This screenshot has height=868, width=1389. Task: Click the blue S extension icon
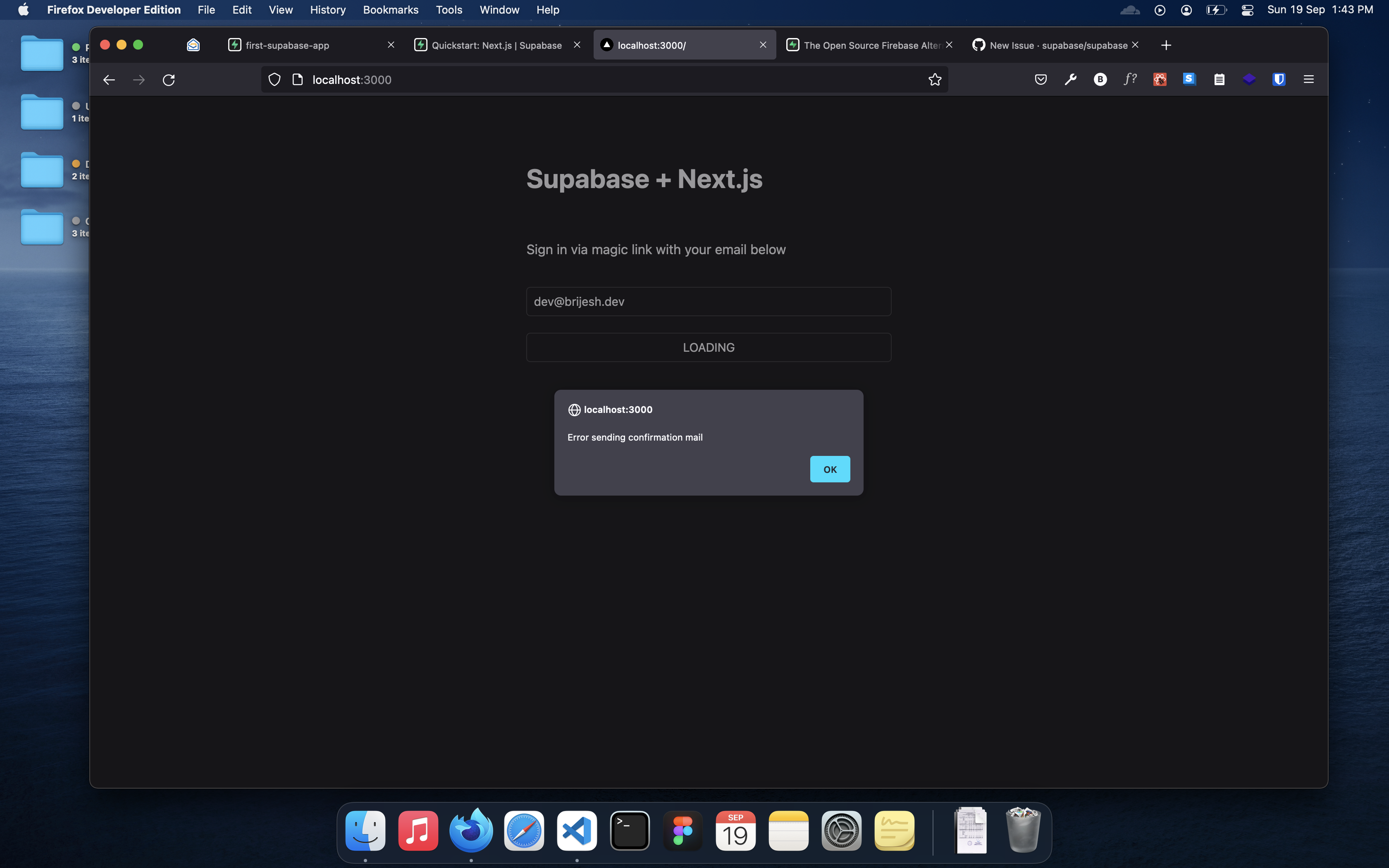coord(1189,79)
